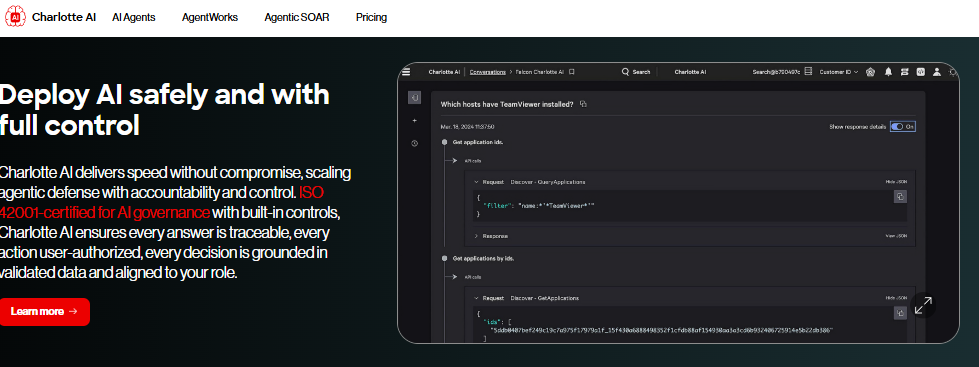Viewport: 979px width, 367px height.
Task: Click the Search@b7504 account text
Action: pos(777,72)
